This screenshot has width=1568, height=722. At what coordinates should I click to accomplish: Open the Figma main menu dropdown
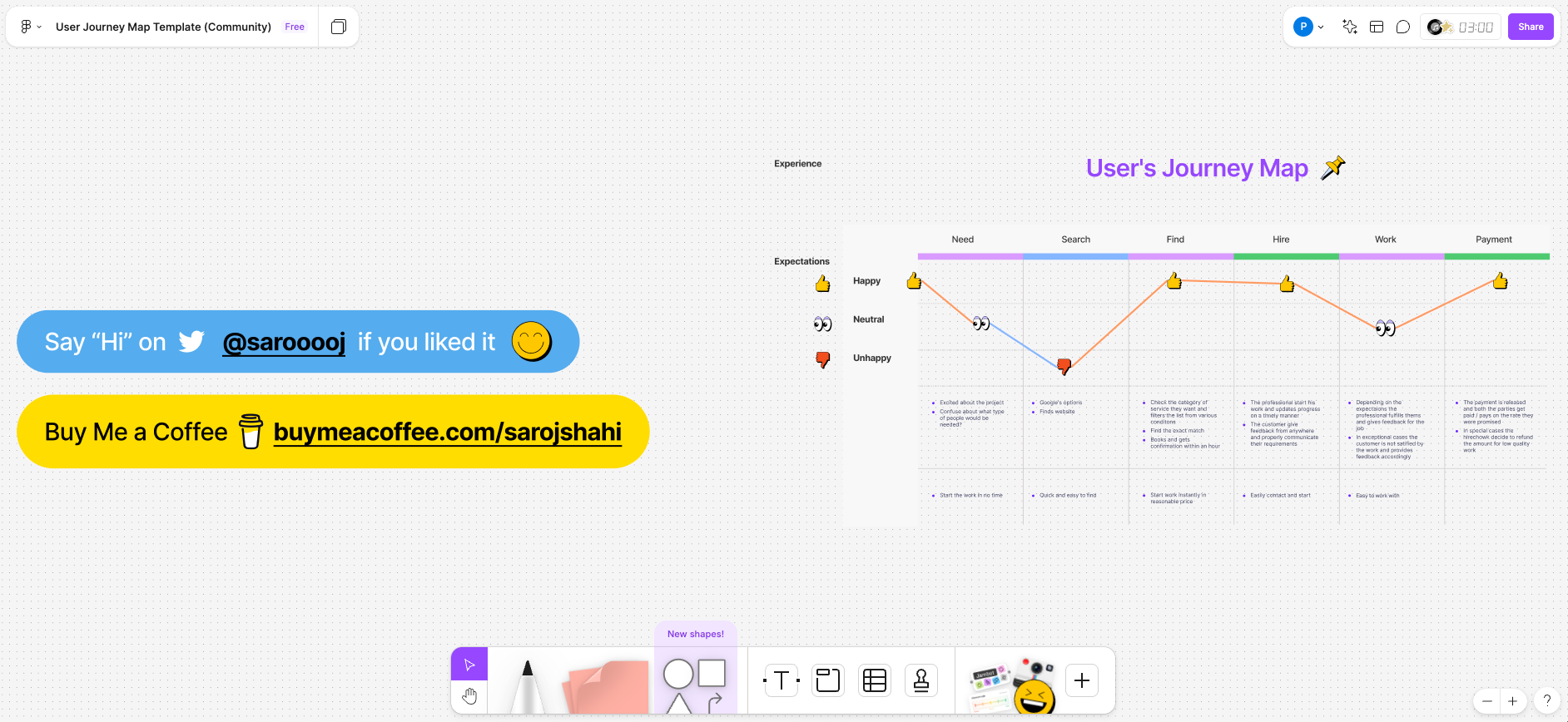tap(31, 27)
